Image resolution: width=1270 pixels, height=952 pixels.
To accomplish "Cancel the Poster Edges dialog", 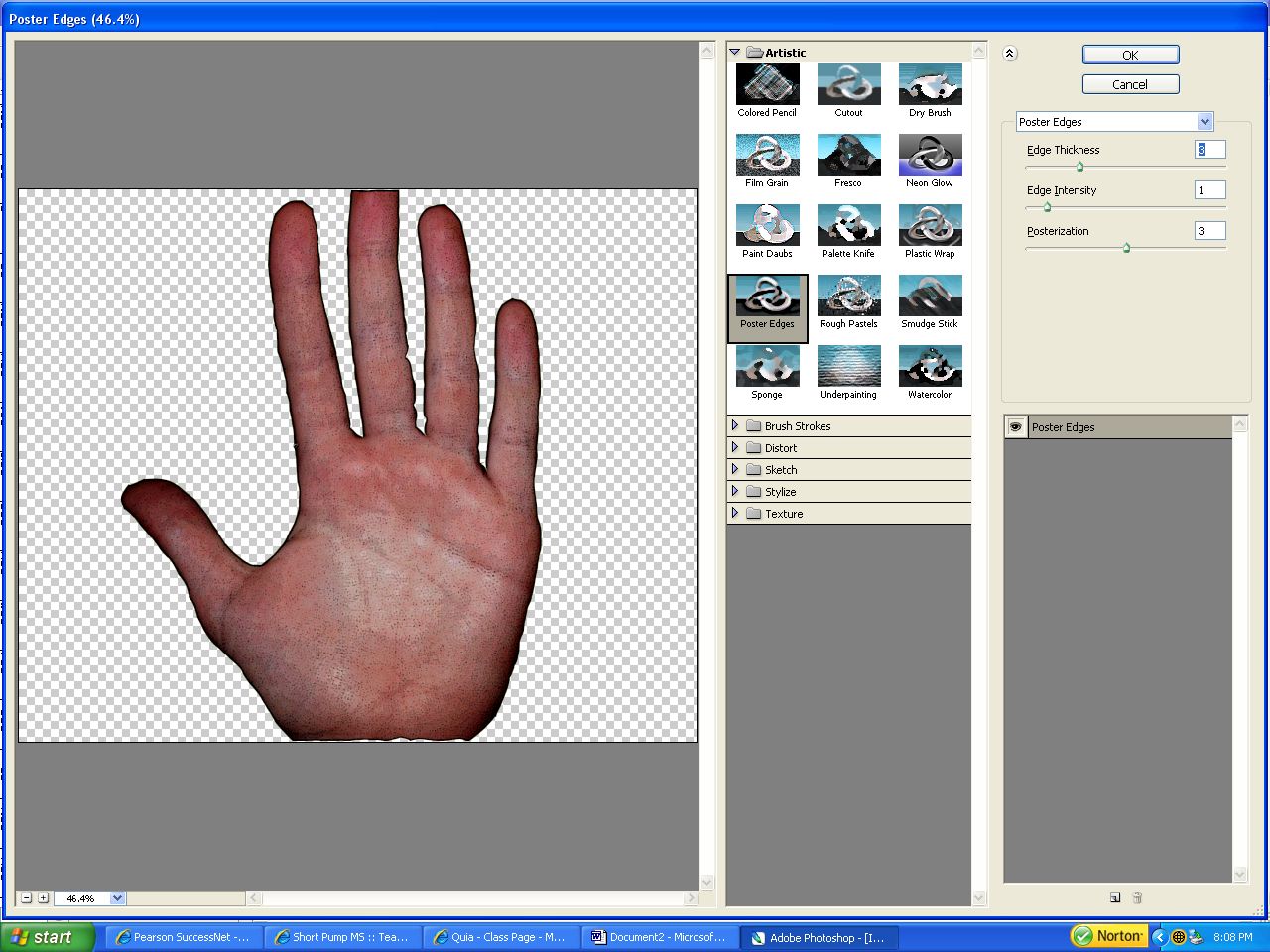I will pos(1130,84).
